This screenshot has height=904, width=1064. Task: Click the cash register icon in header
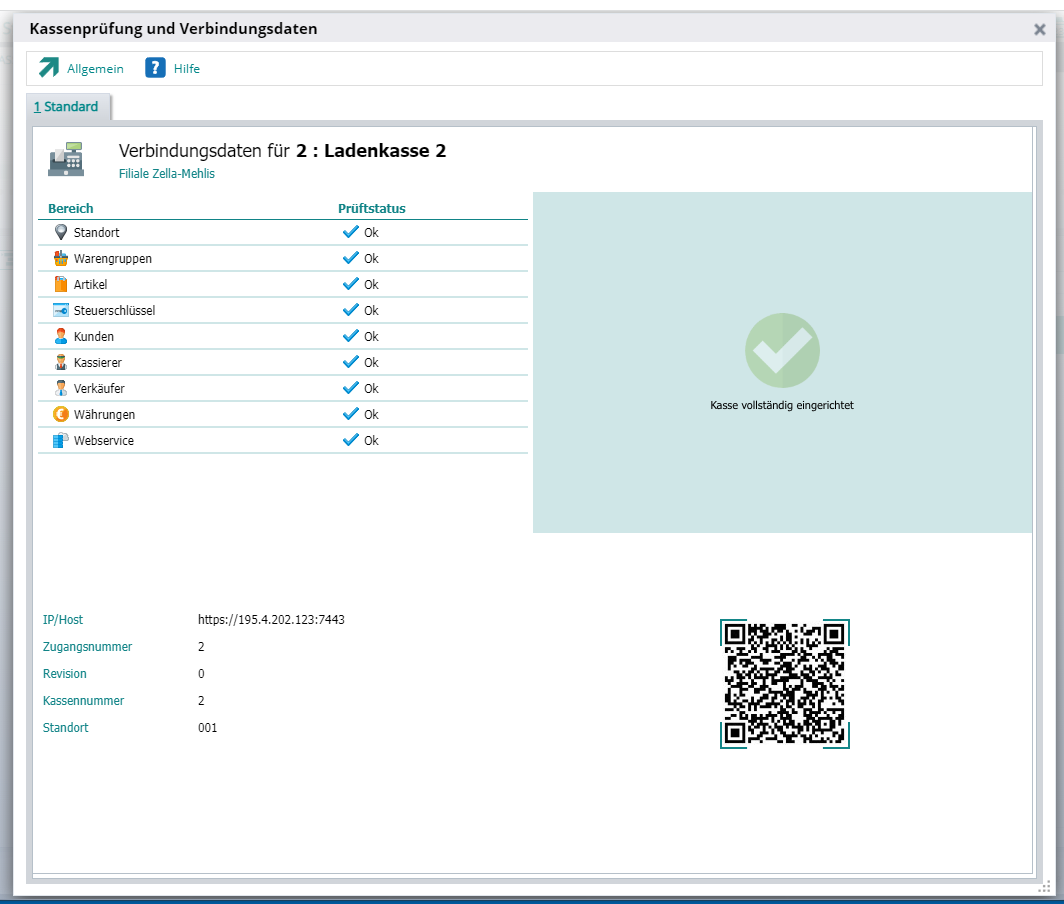coord(66,159)
